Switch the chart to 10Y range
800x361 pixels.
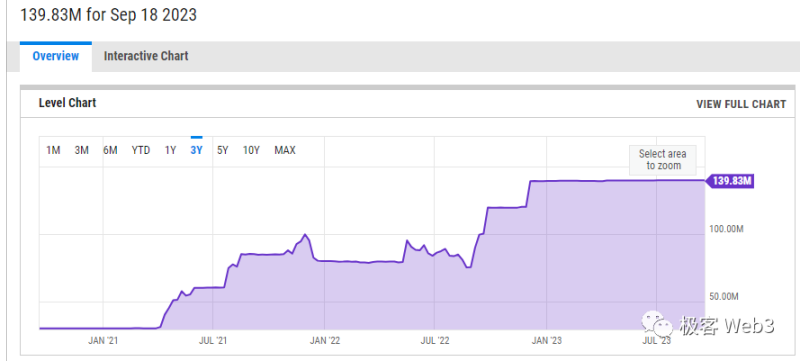click(251, 150)
